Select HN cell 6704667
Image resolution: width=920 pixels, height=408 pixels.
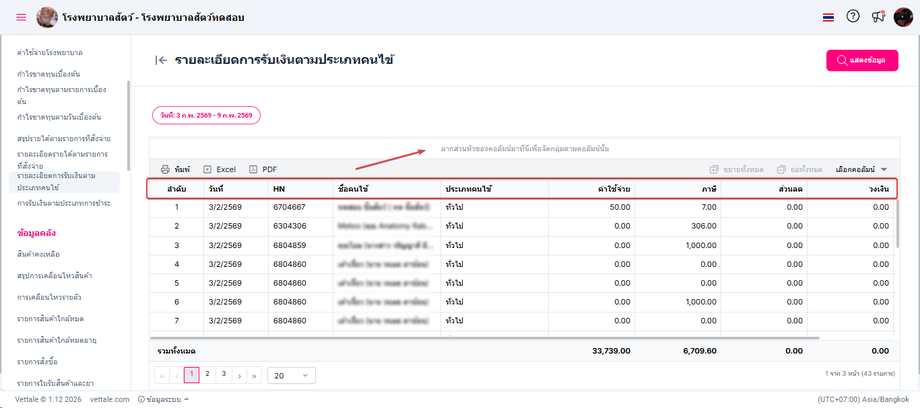tap(300, 207)
